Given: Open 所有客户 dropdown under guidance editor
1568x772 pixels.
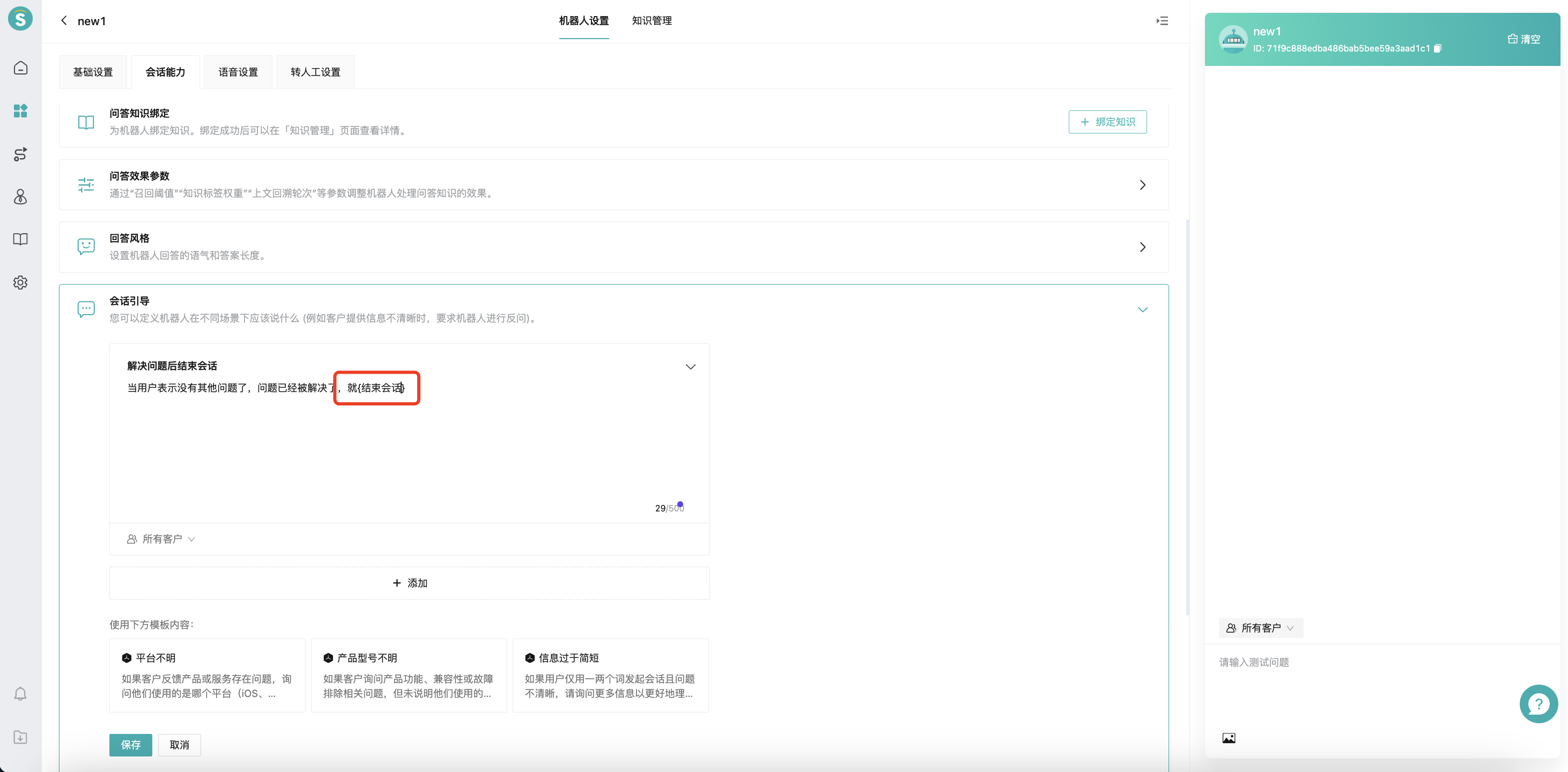Looking at the screenshot, I should pos(161,540).
